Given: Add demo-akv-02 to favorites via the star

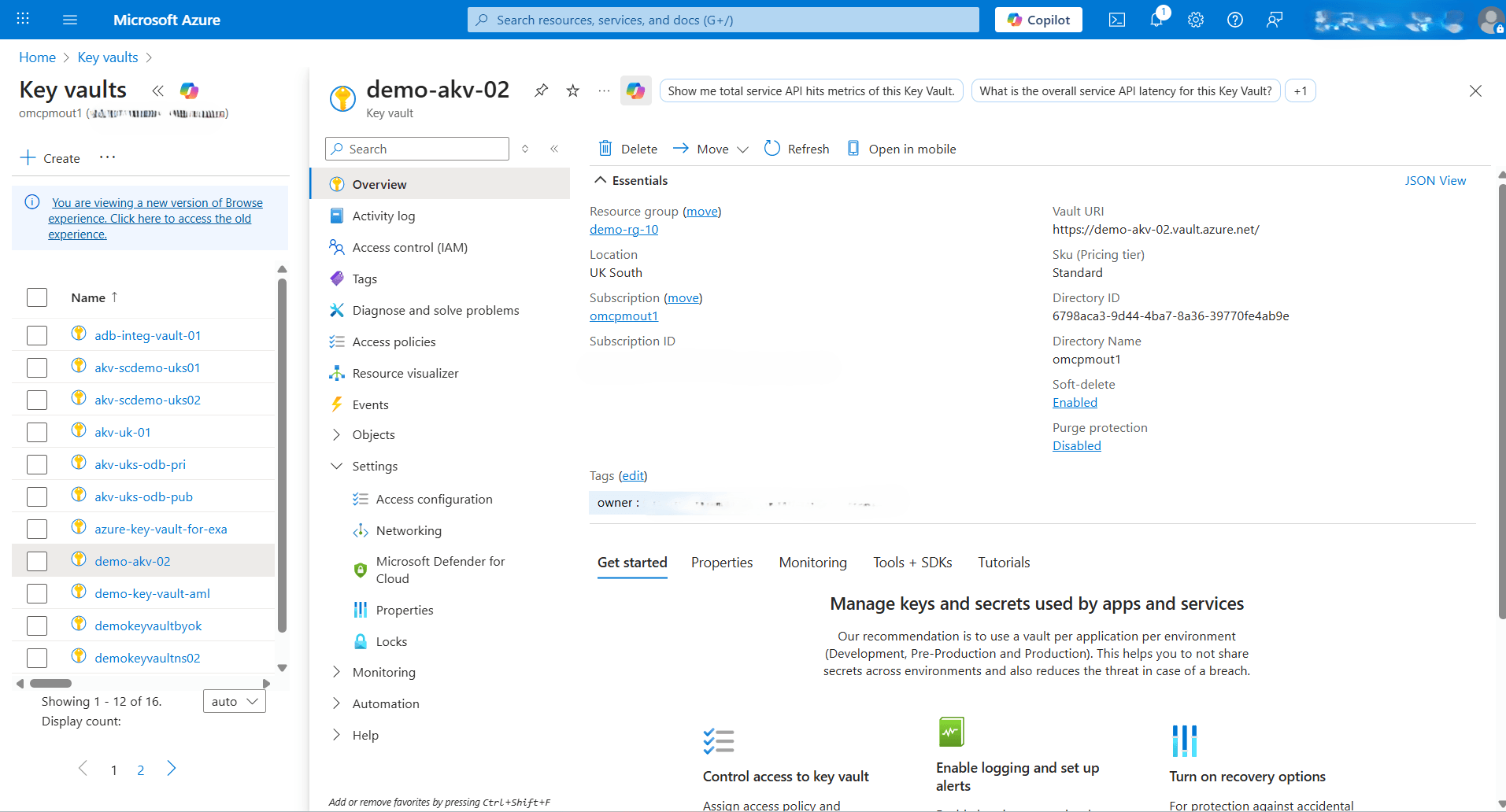Looking at the screenshot, I should pos(572,90).
